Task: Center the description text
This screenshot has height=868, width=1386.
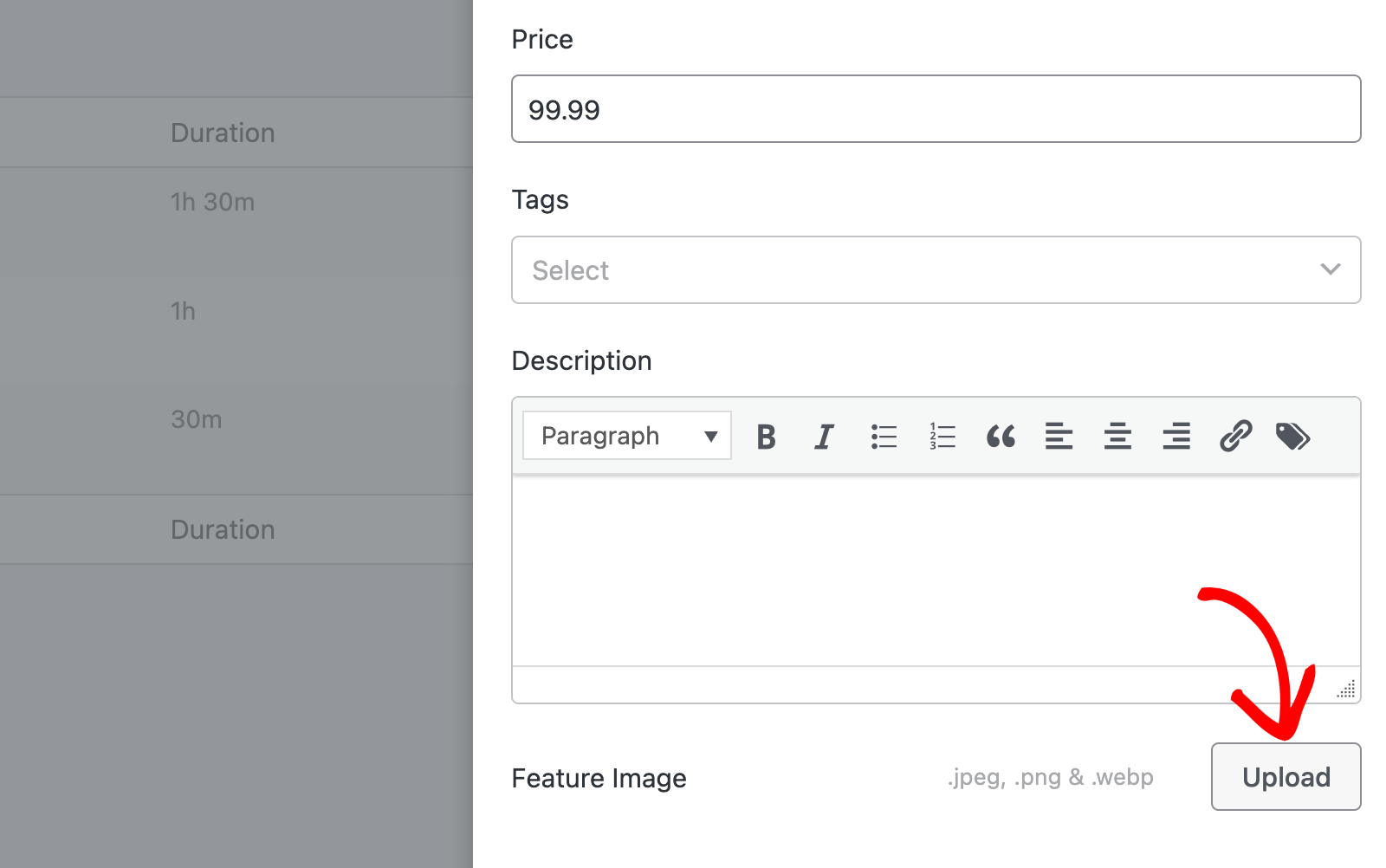Action: (x=1118, y=437)
